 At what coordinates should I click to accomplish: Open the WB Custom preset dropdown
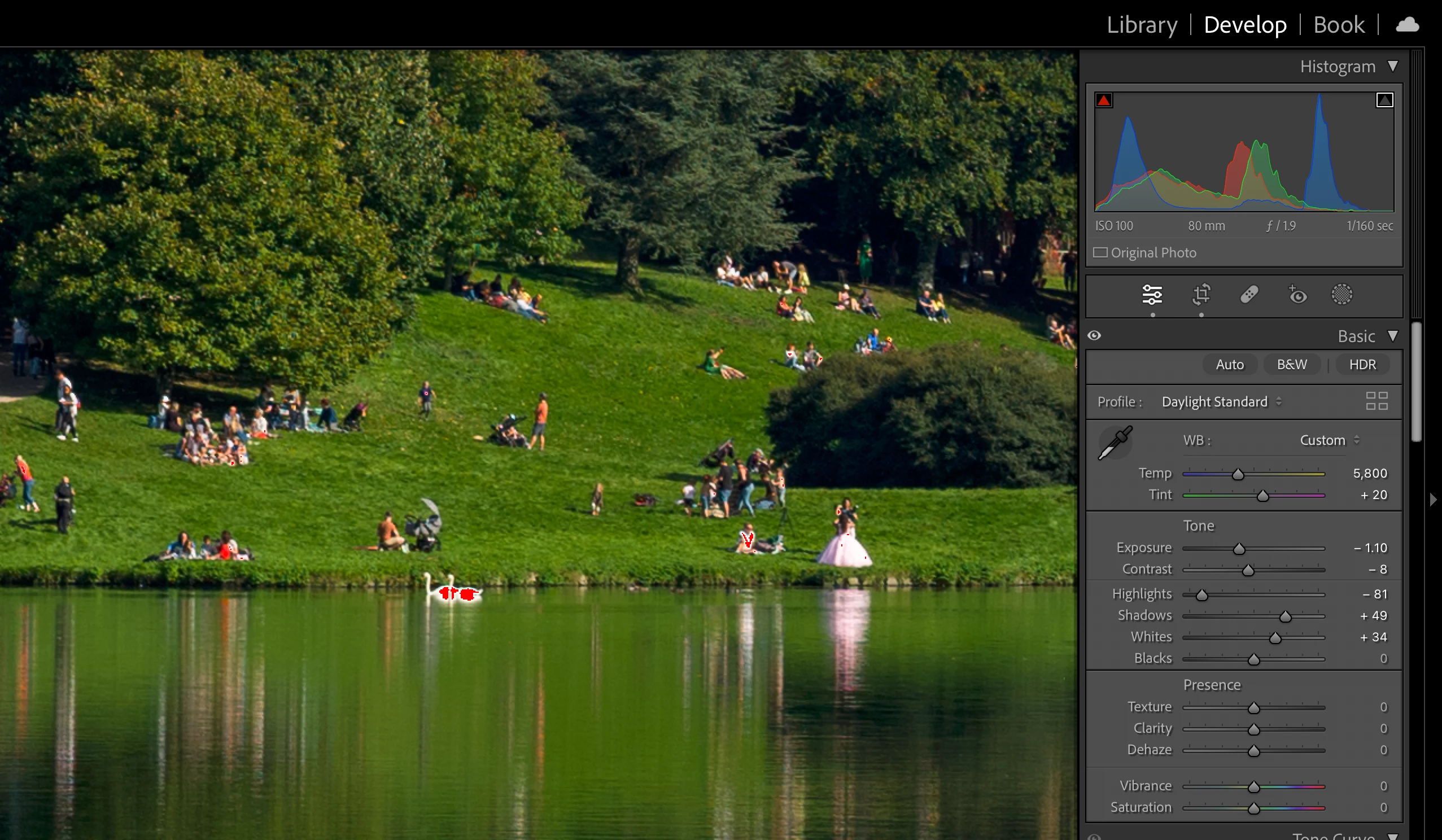tap(1329, 440)
